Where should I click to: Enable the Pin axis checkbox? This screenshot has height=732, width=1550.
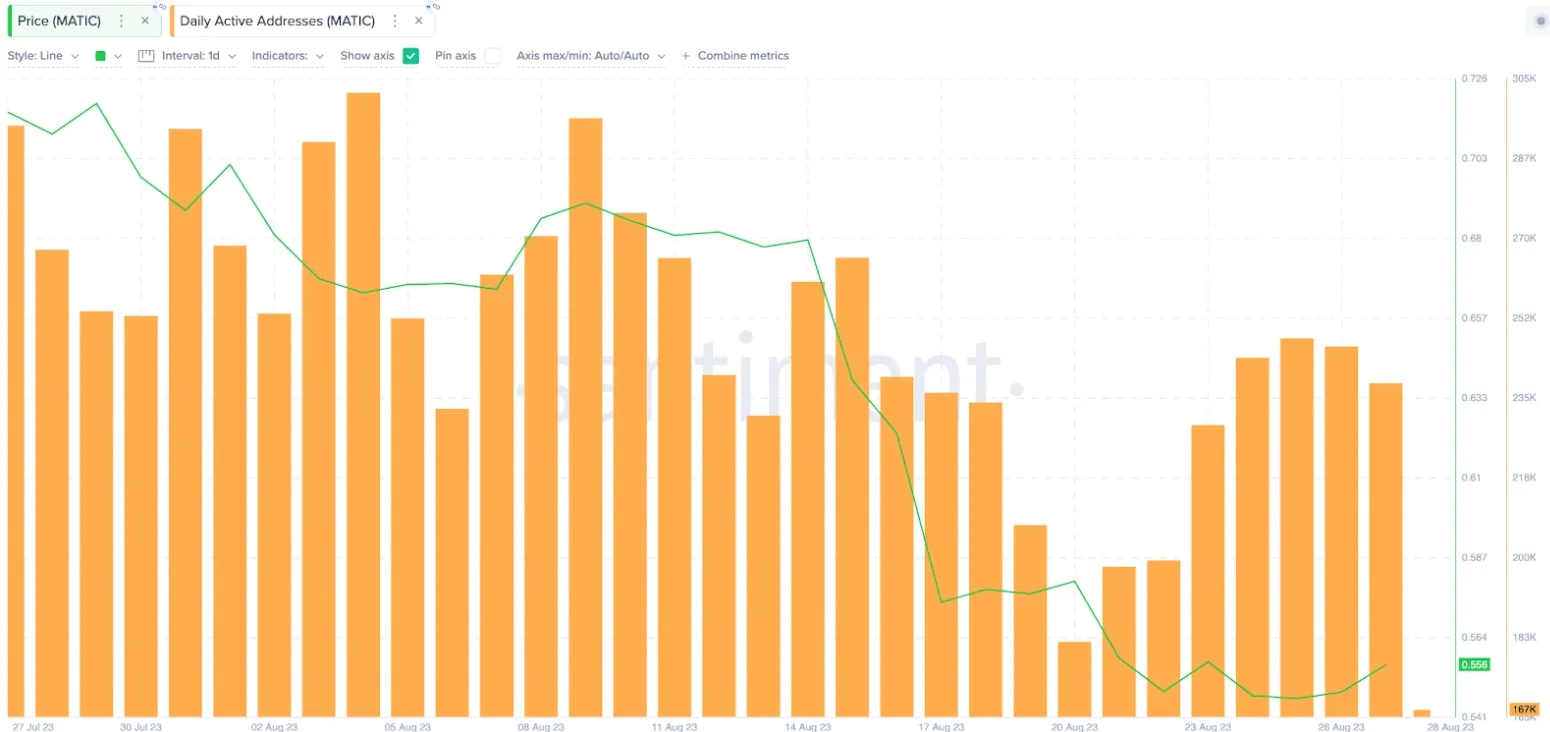click(x=492, y=56)
